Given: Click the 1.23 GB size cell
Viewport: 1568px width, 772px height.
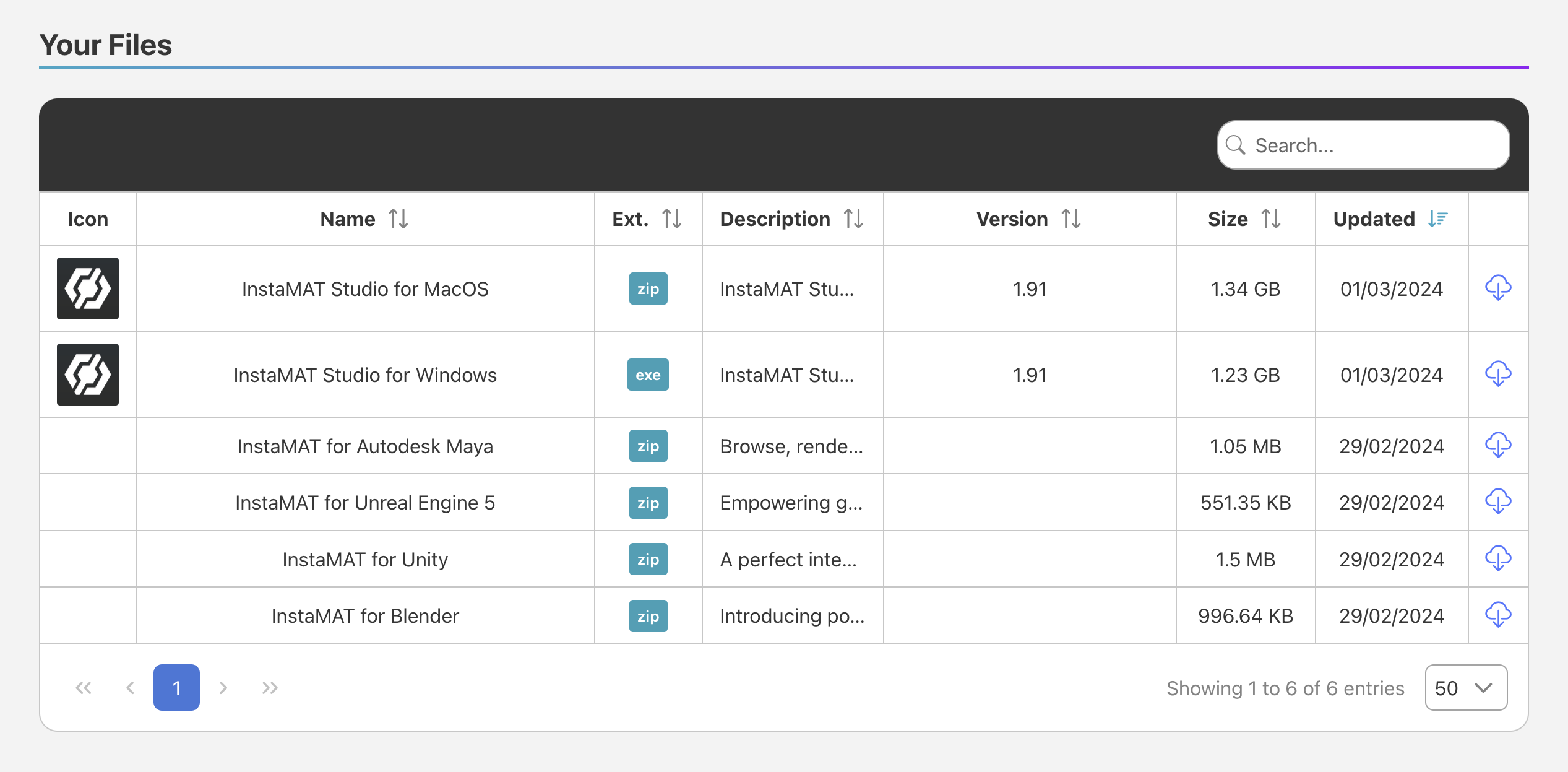Looking at the screenshot, I should [1245, 375].
